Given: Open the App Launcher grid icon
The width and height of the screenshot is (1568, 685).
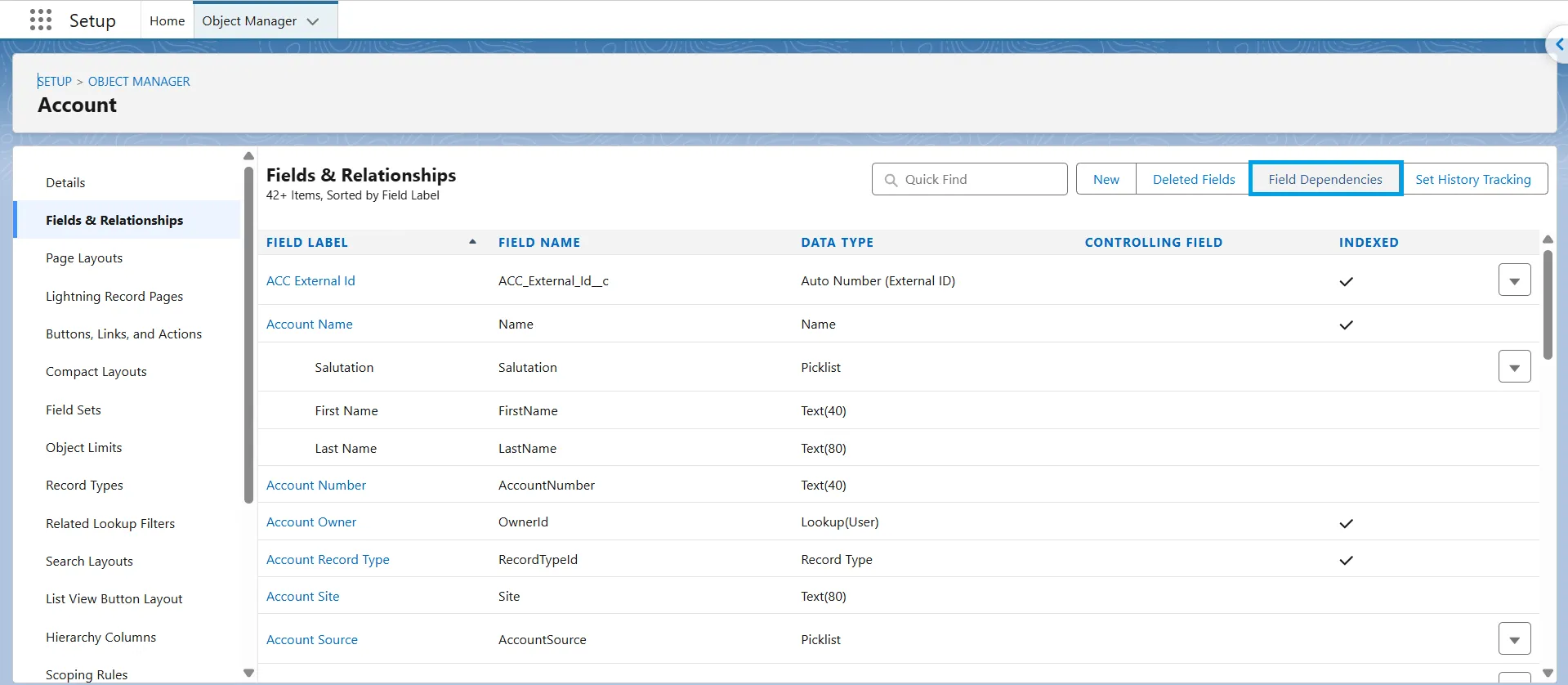Looking at the screenshot, I should (x=41, y=20).
